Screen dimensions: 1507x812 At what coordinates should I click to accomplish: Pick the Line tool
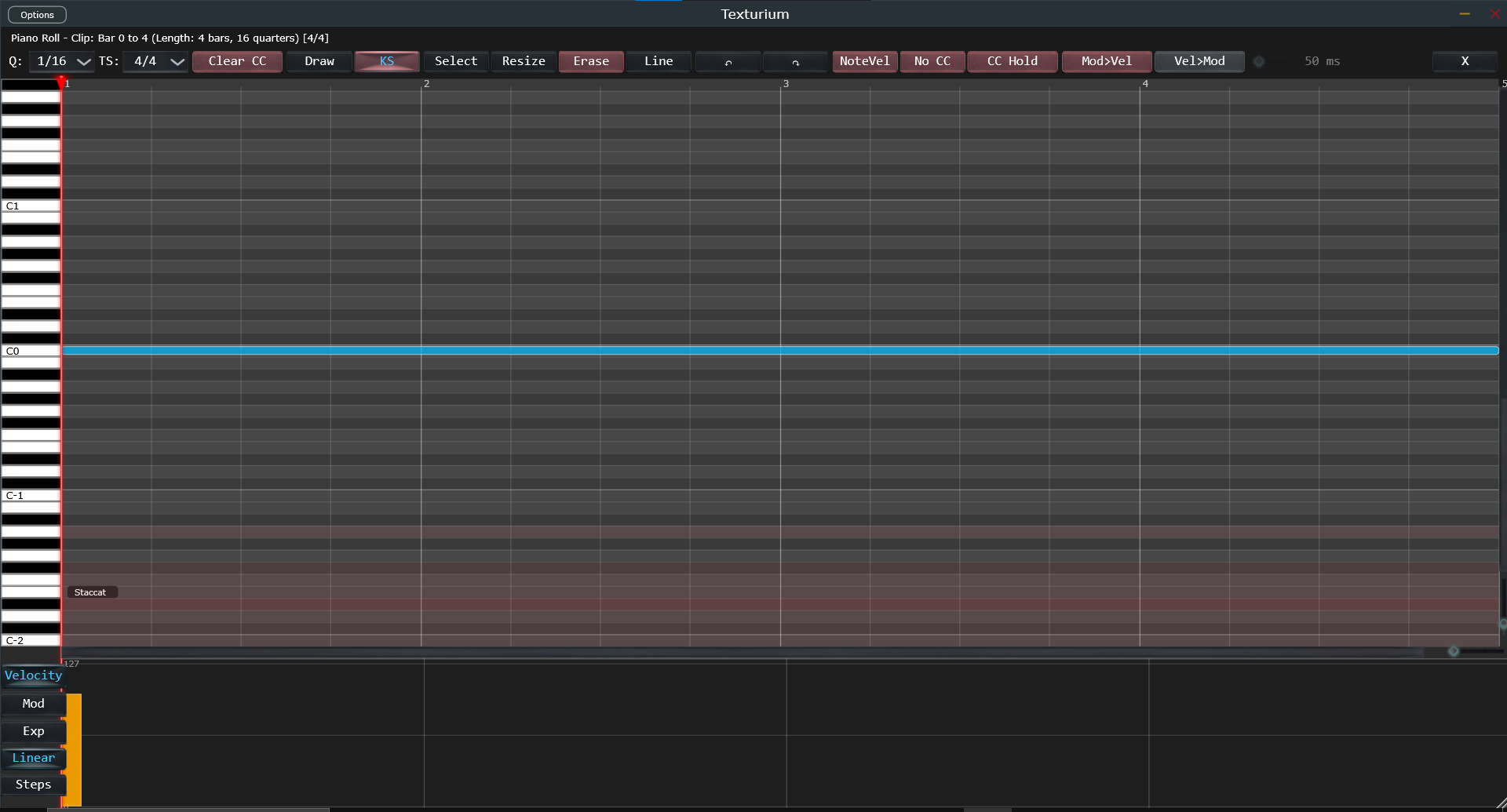click(659, 61)
